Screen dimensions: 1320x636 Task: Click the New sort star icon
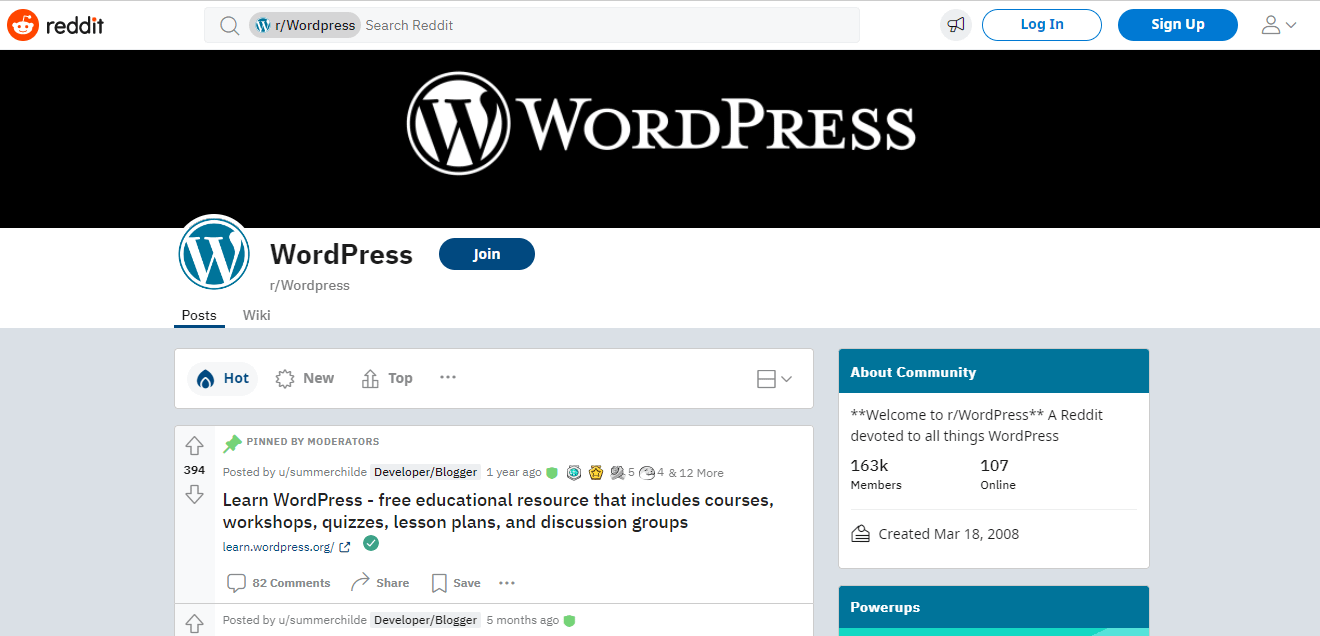pos(285,378)
